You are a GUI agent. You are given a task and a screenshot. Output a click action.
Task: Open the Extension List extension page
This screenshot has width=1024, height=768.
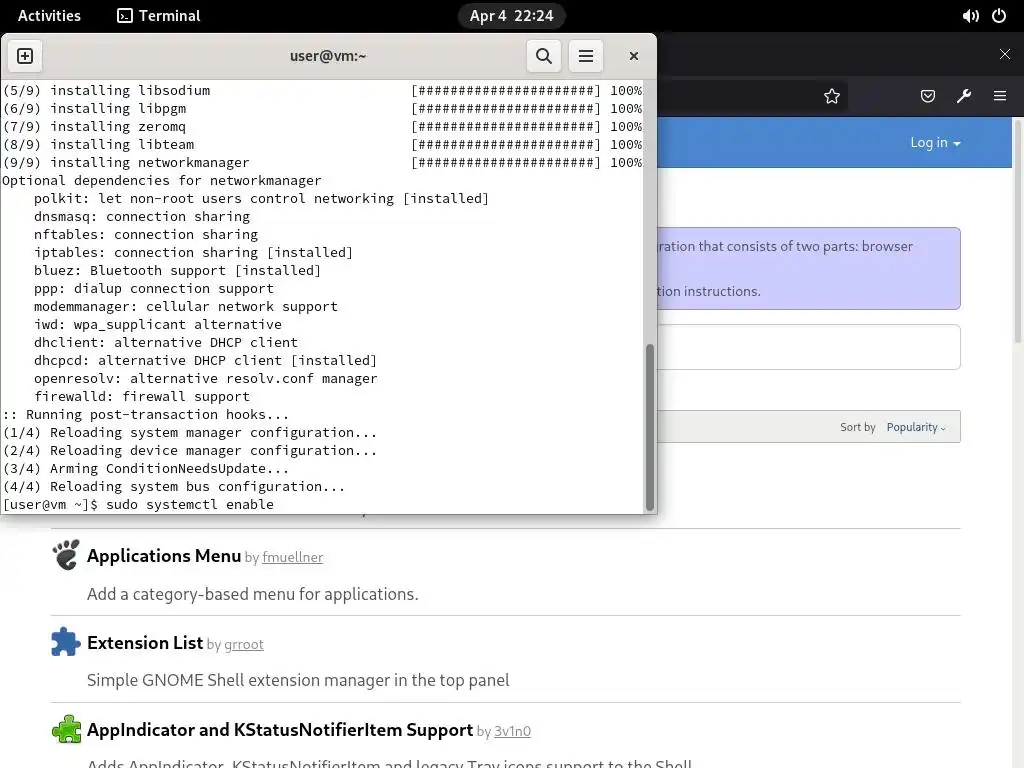tap(145, 643)
